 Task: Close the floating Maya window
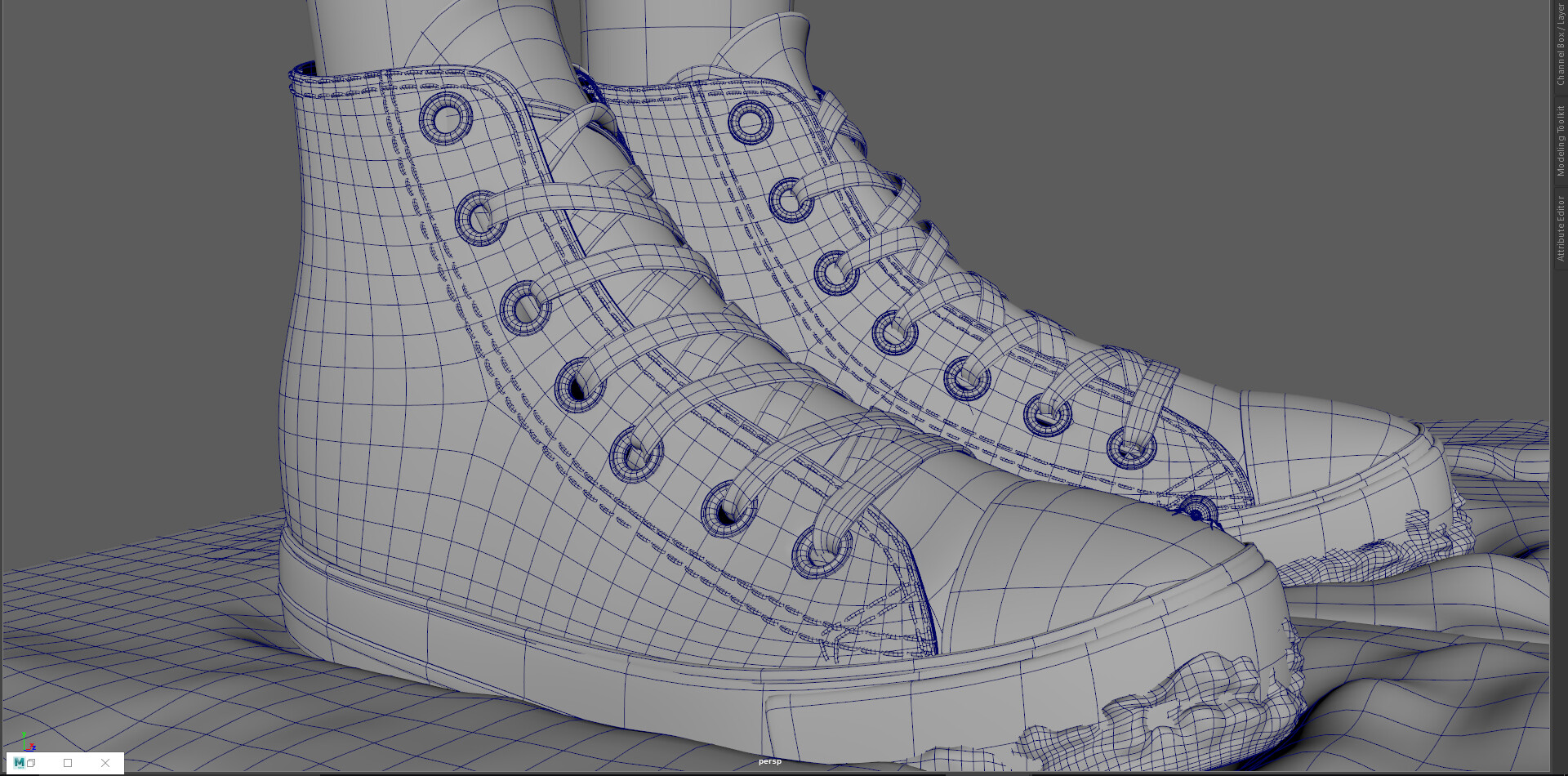click(x=105, y=763)
